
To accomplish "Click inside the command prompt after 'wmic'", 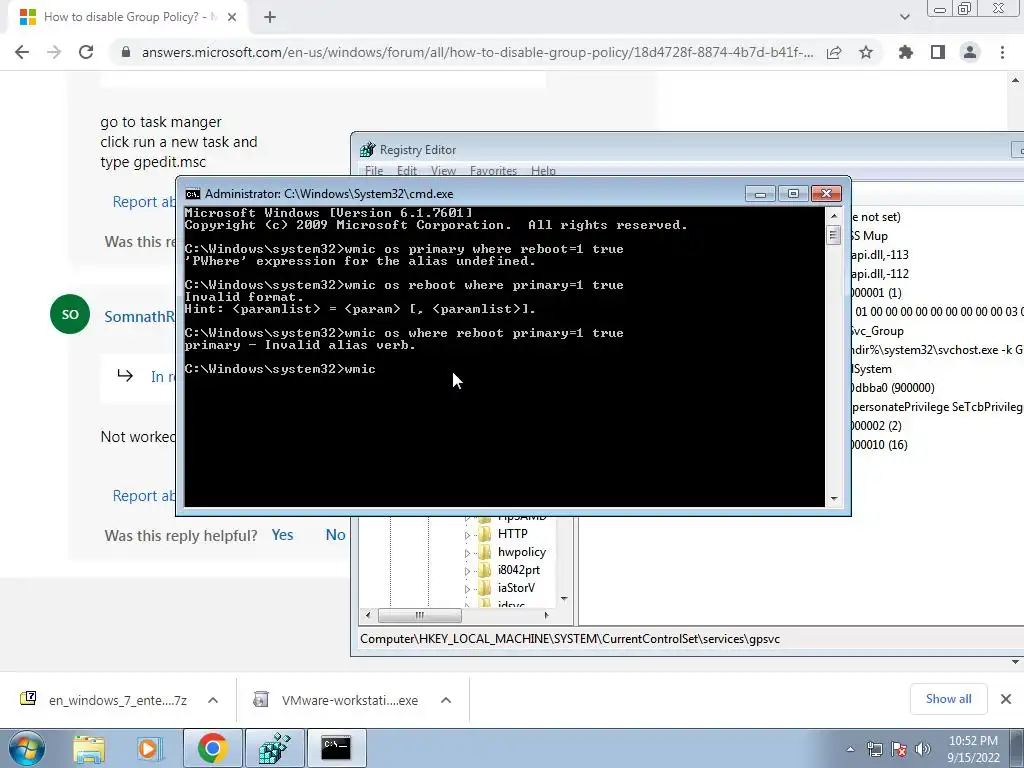I will pos(379,370).
